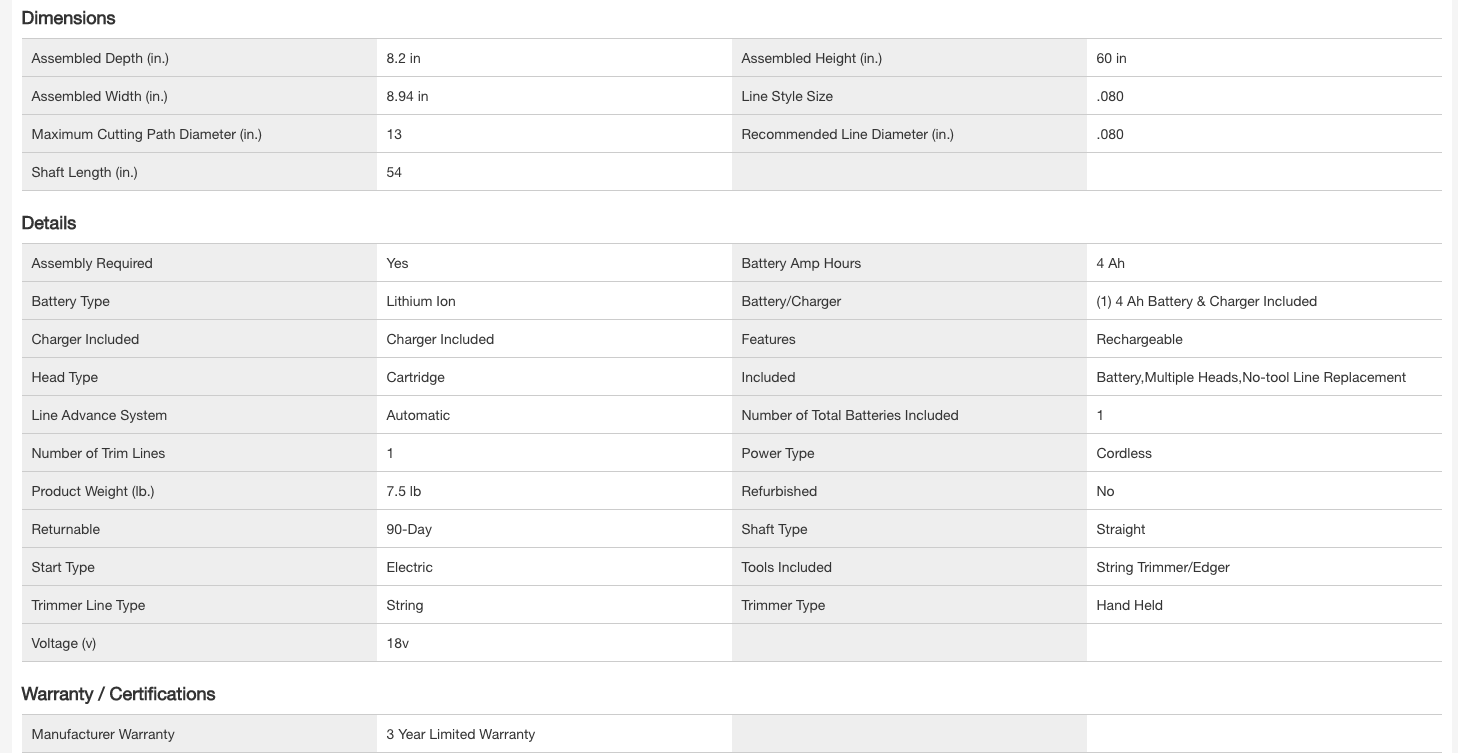Click the Line Advance System value Automatic
This screenshot has height=753, width=1458.
[418, 415]
